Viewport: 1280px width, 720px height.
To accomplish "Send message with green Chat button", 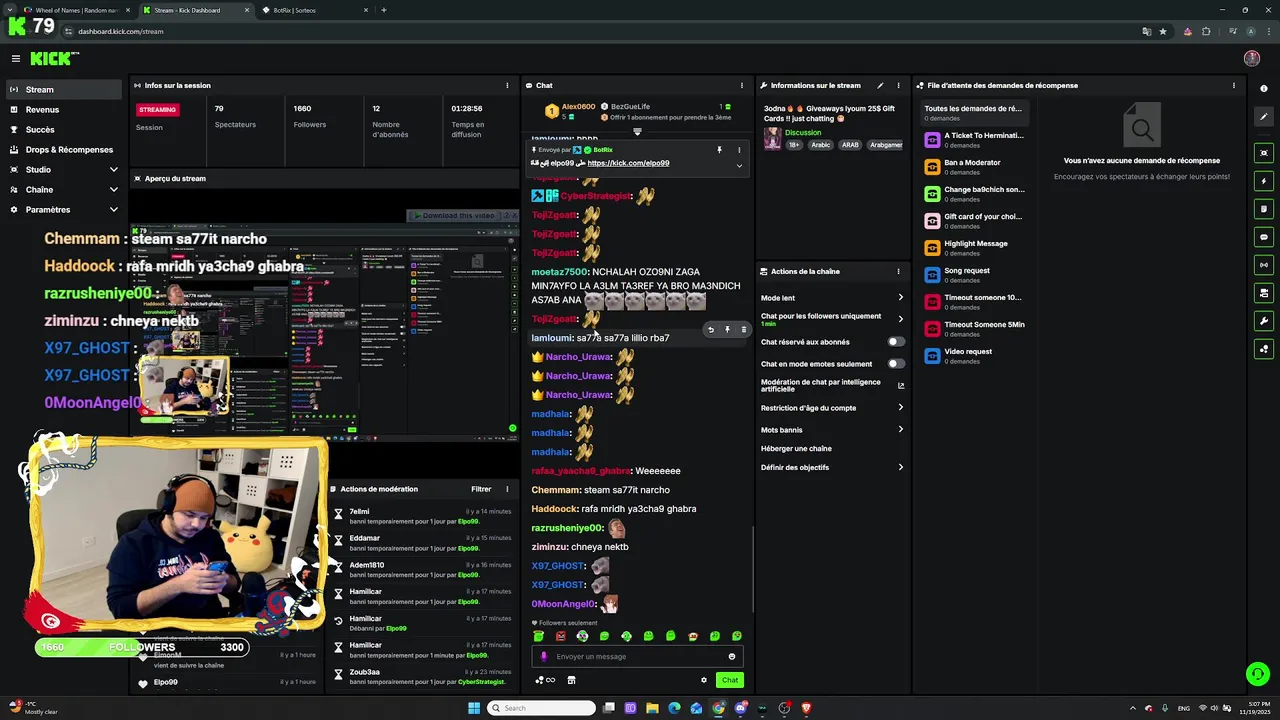I will (730, 680).
